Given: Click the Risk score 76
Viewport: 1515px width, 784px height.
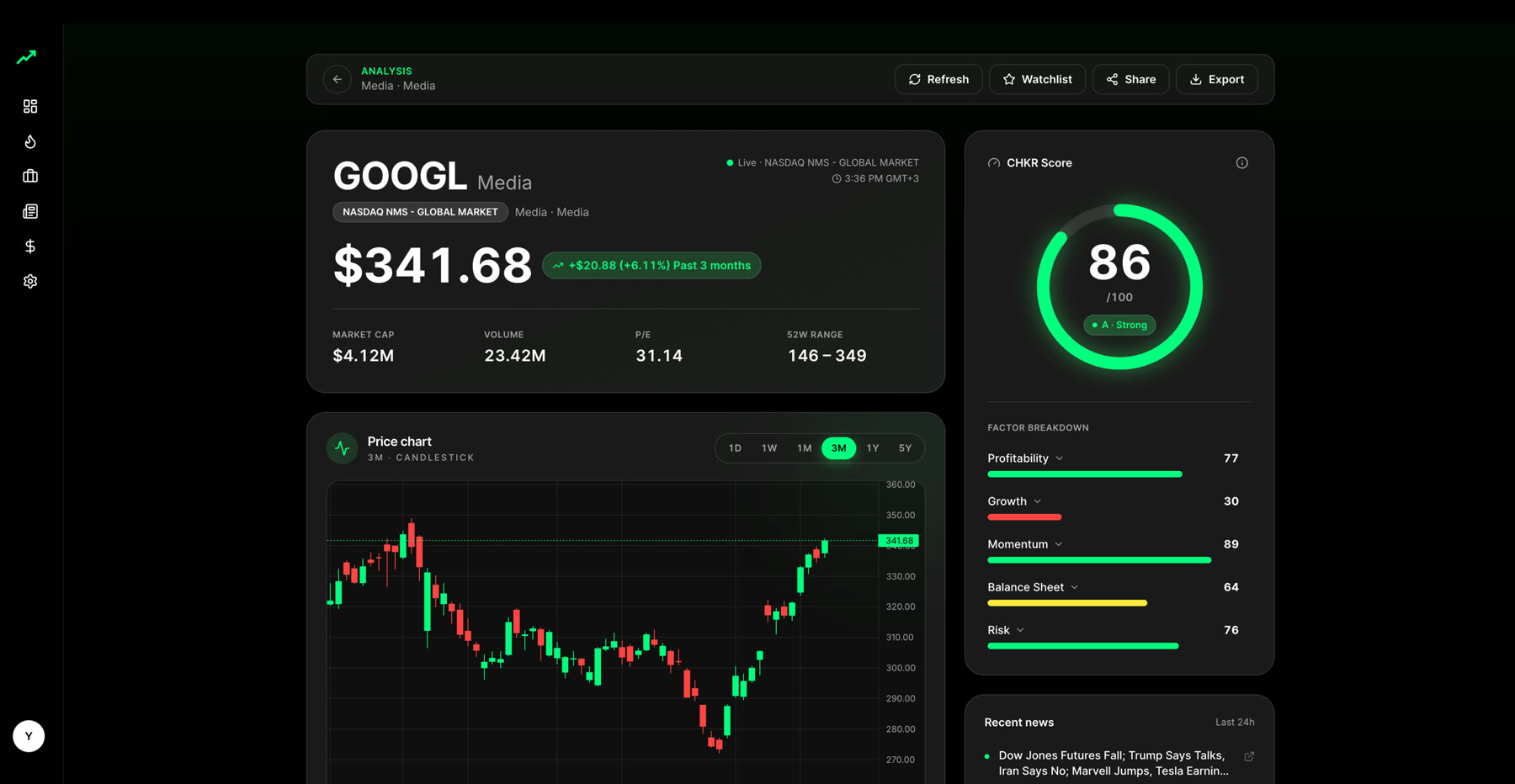Looking at the screenshot, I should (1231, 630).
